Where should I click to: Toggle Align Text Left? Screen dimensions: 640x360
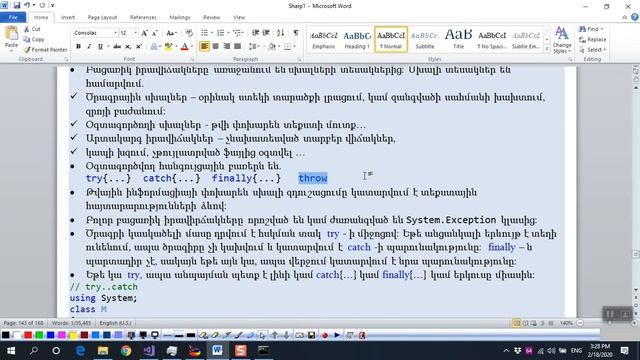(x=204, y=47)
